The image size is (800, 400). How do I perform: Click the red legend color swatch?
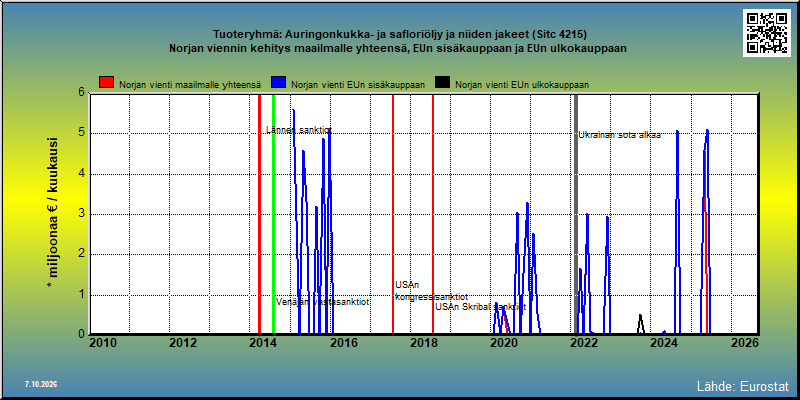tap(106, 83)
